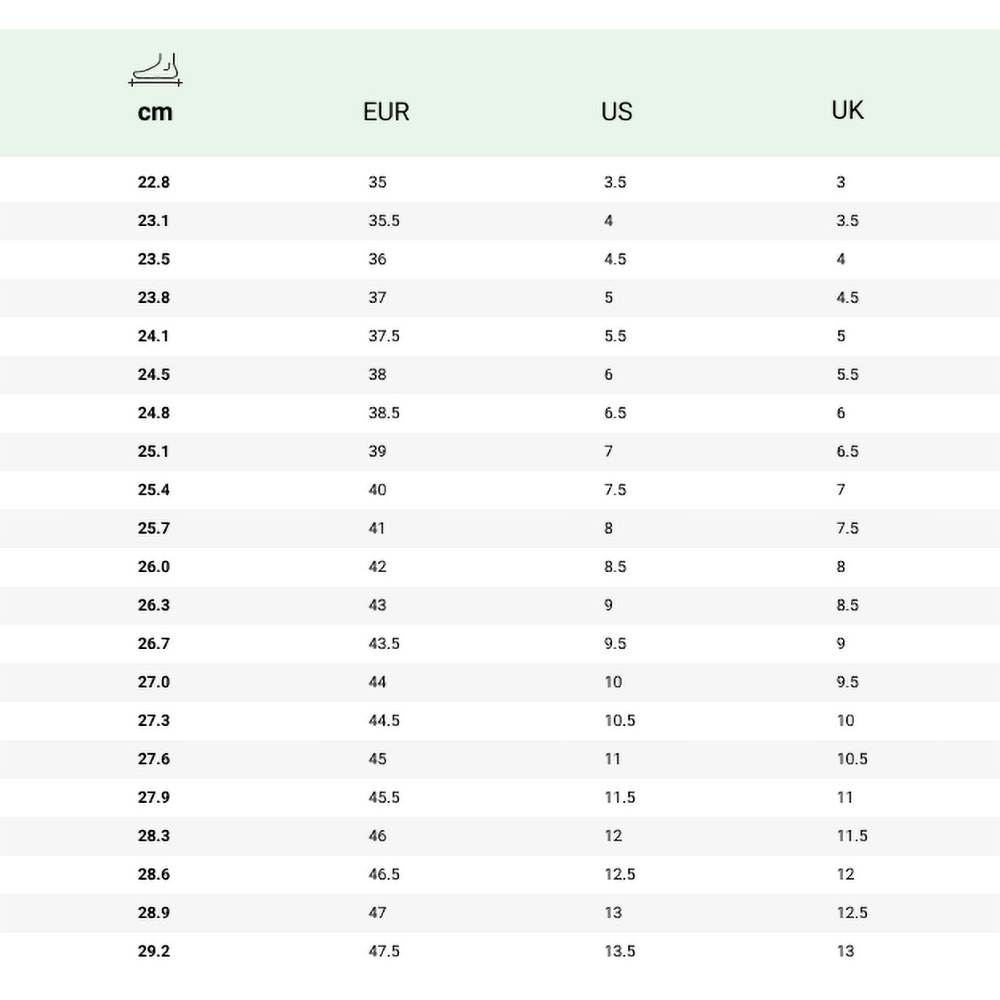Select US size 12.5 cell
The width and height of the screenshot is (1000, 1000).
(x=620, y=874)
